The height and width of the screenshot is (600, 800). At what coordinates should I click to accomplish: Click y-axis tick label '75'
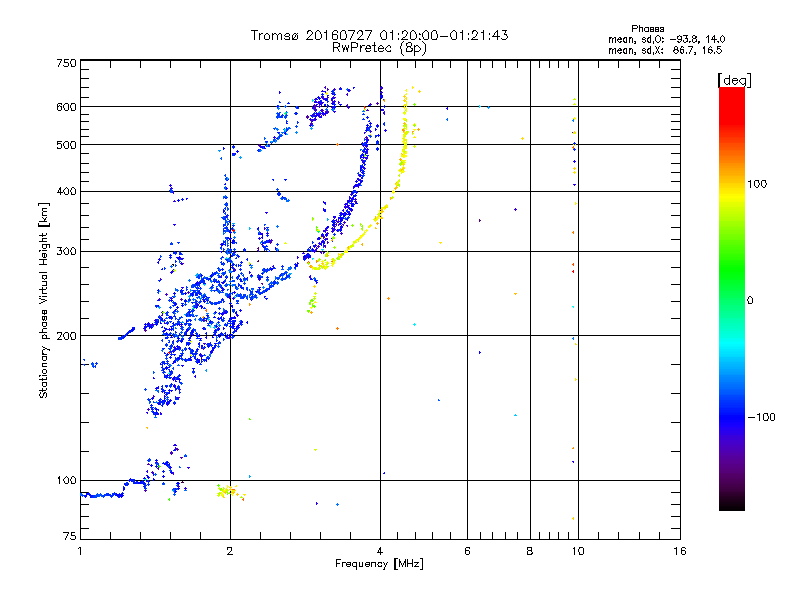point(70,536)
